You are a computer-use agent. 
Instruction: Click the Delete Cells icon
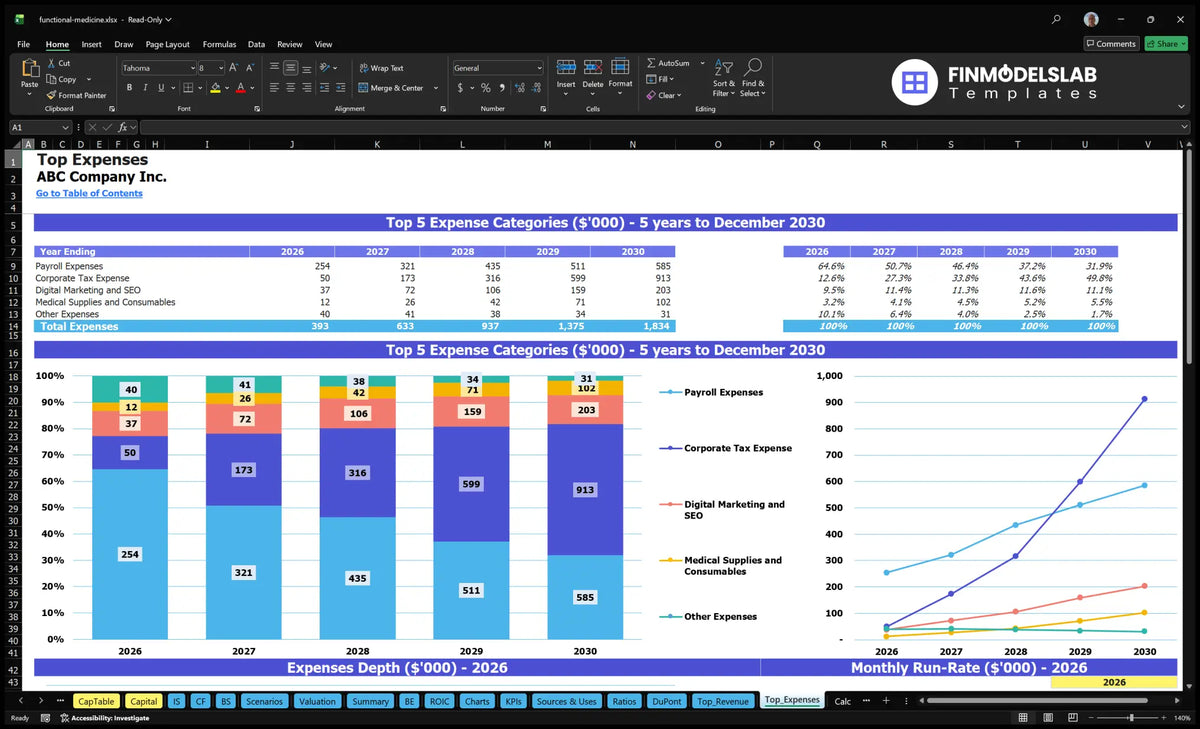pos(593,67)
